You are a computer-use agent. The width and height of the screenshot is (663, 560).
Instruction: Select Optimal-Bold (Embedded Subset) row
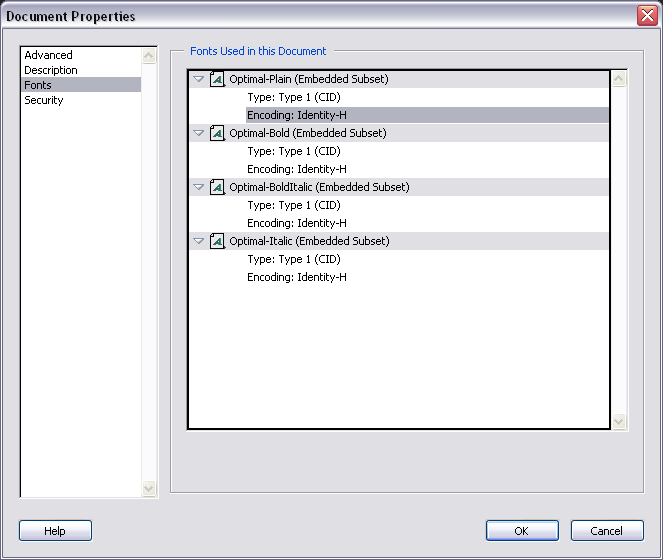coord(399,133)
